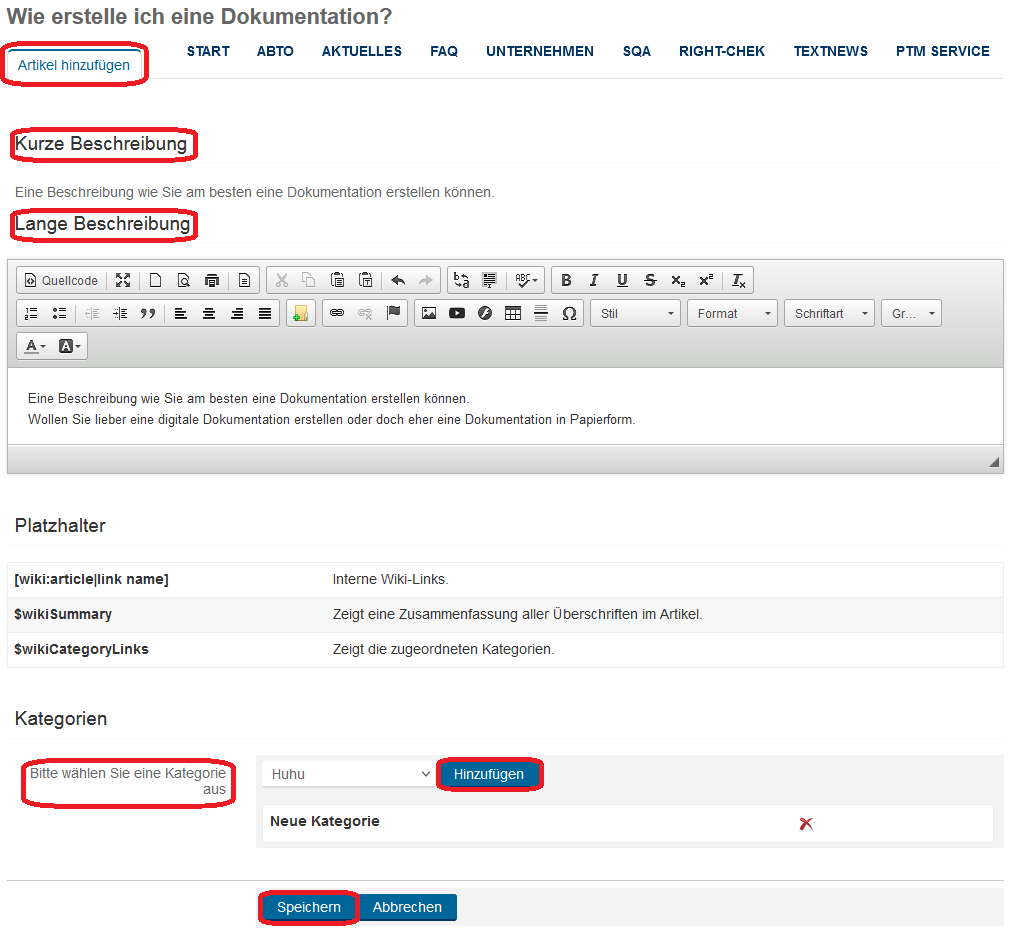The image size is (1014, 929).
Task: Remove Neue Kategorie with red X
Action: 806,823
